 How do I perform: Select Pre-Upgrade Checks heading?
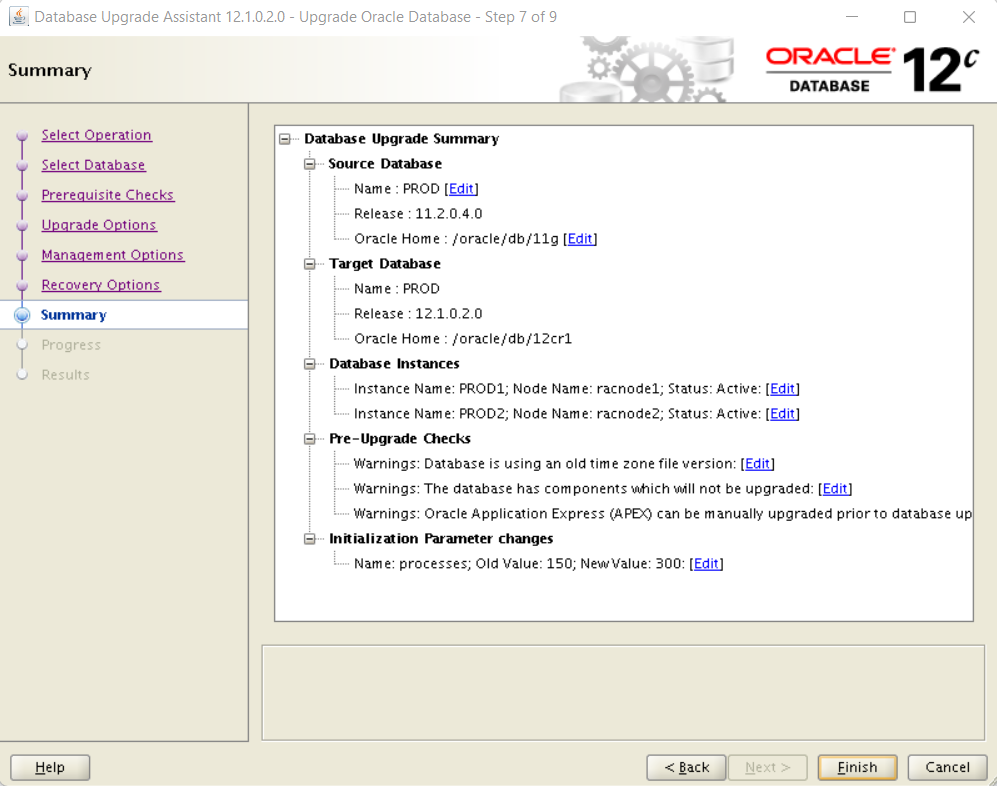click(400, 439)
